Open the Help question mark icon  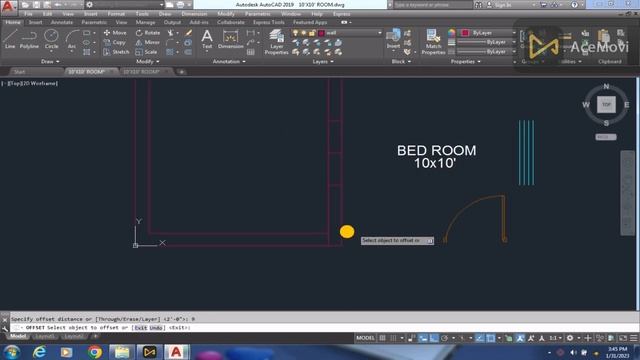(574, 5)
